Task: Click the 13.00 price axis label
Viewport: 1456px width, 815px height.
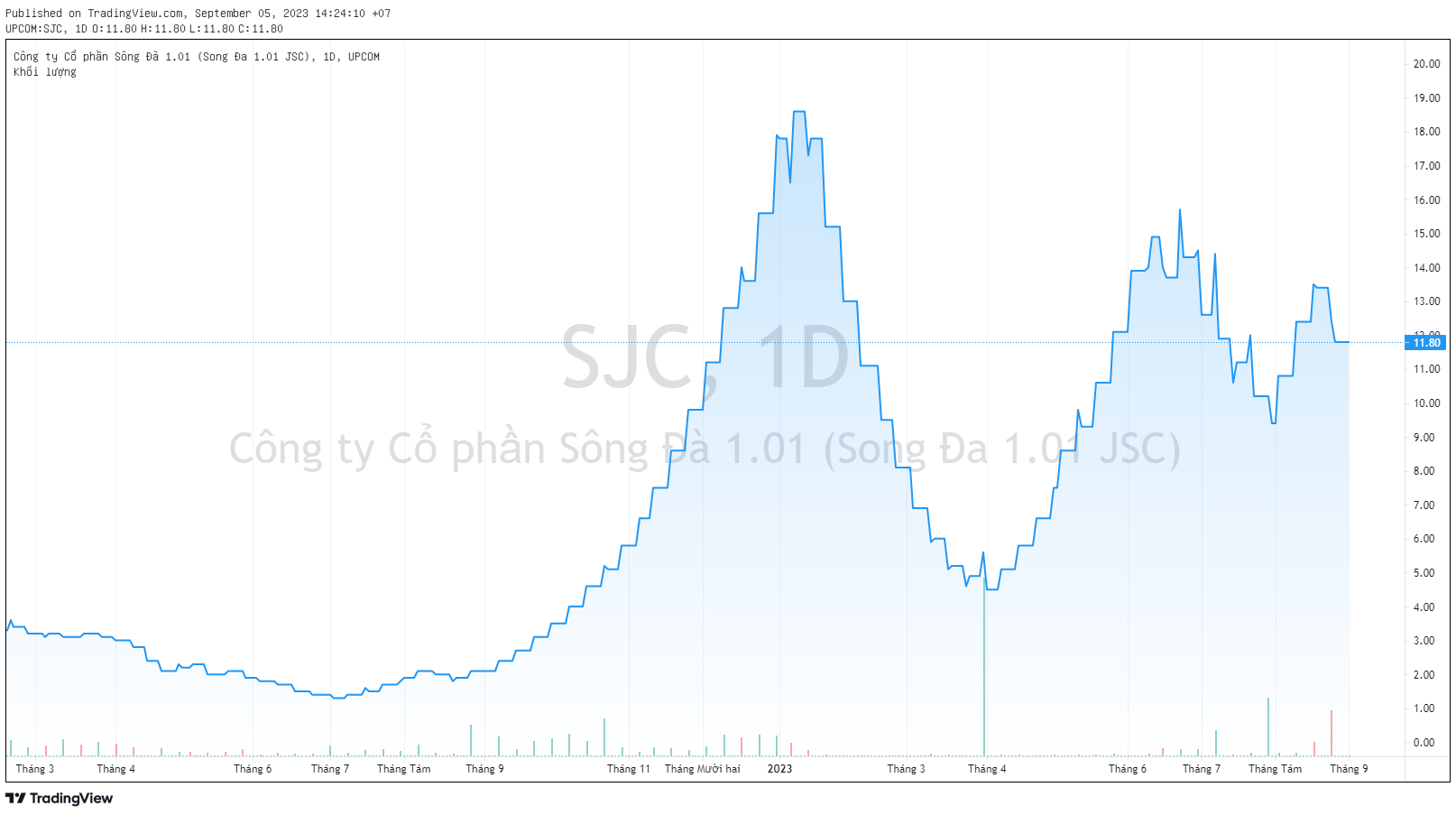Action: pyautogui.click(x=1426, y=301)
